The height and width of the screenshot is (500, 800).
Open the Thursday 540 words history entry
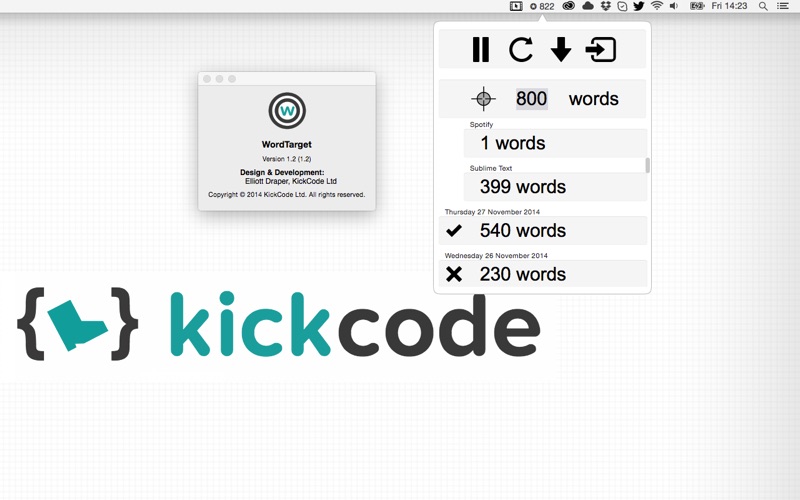click(x=543, y=231)
